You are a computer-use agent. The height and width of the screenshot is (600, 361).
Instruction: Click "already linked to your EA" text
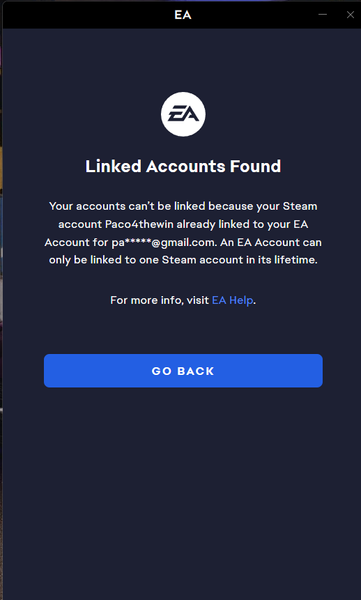pyautogui.click(x=242, y=224)
